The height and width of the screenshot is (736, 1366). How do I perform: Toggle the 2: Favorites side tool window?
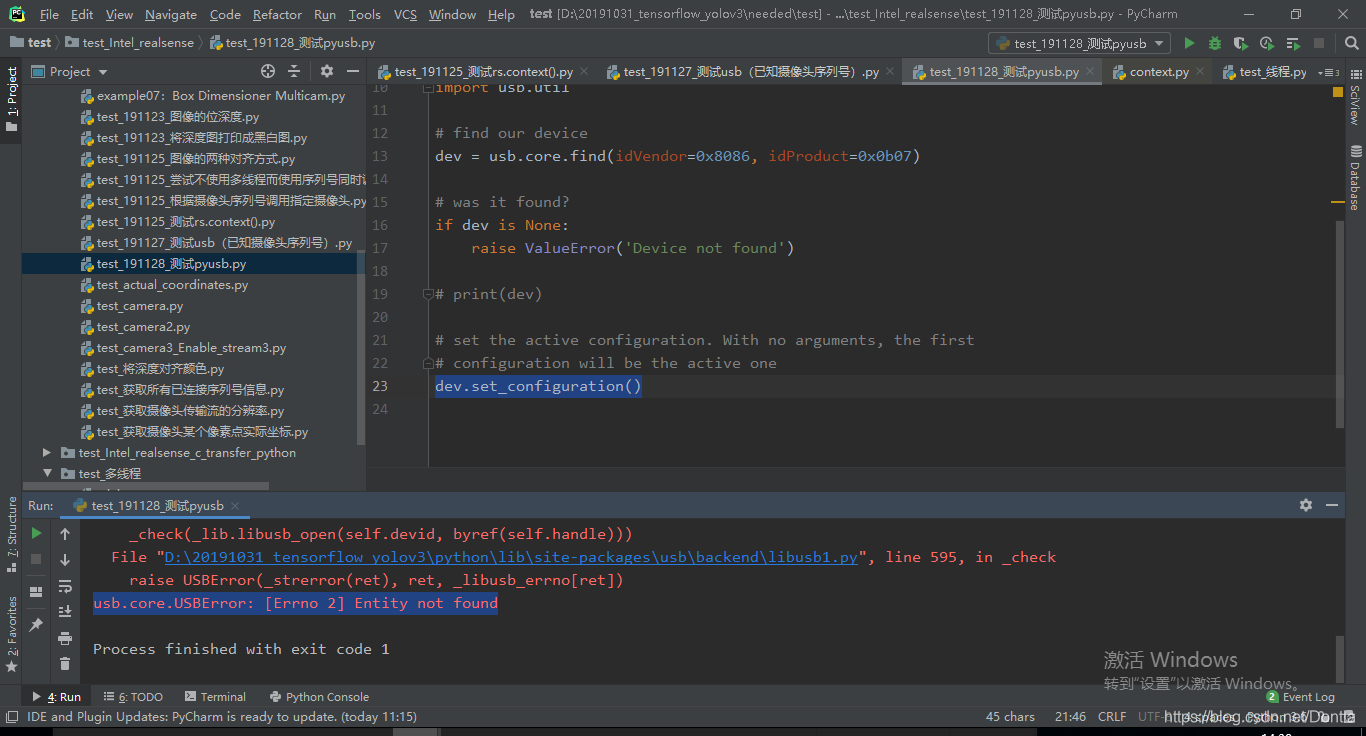pos(12,633)
